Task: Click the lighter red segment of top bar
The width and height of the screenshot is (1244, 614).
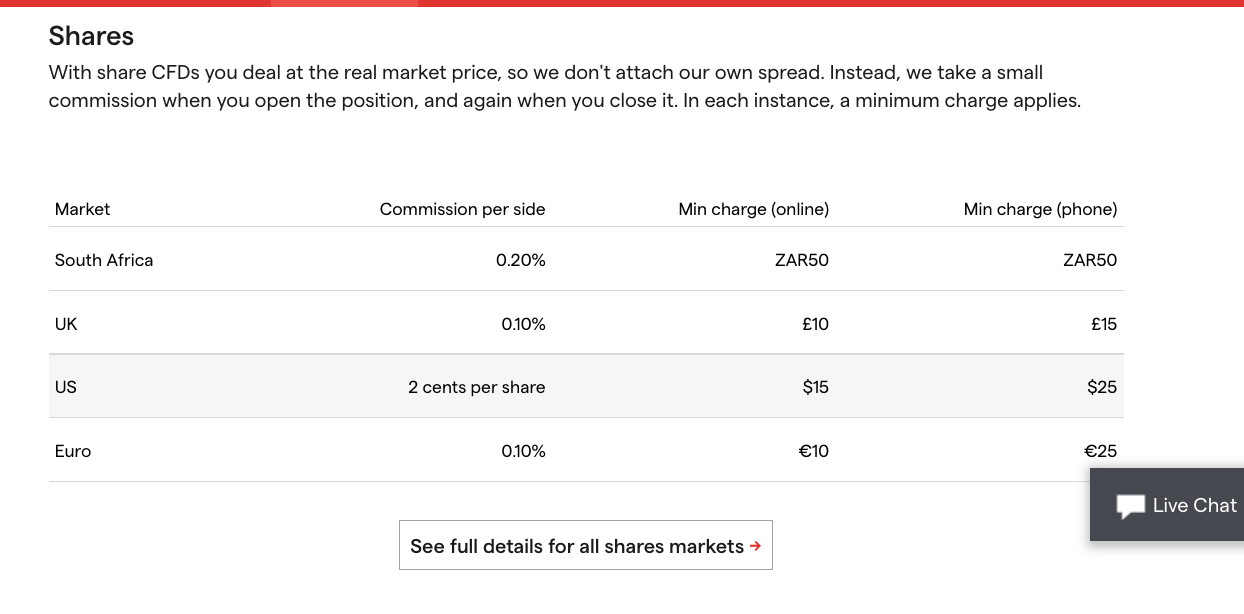Action: [x=344, y=3]
